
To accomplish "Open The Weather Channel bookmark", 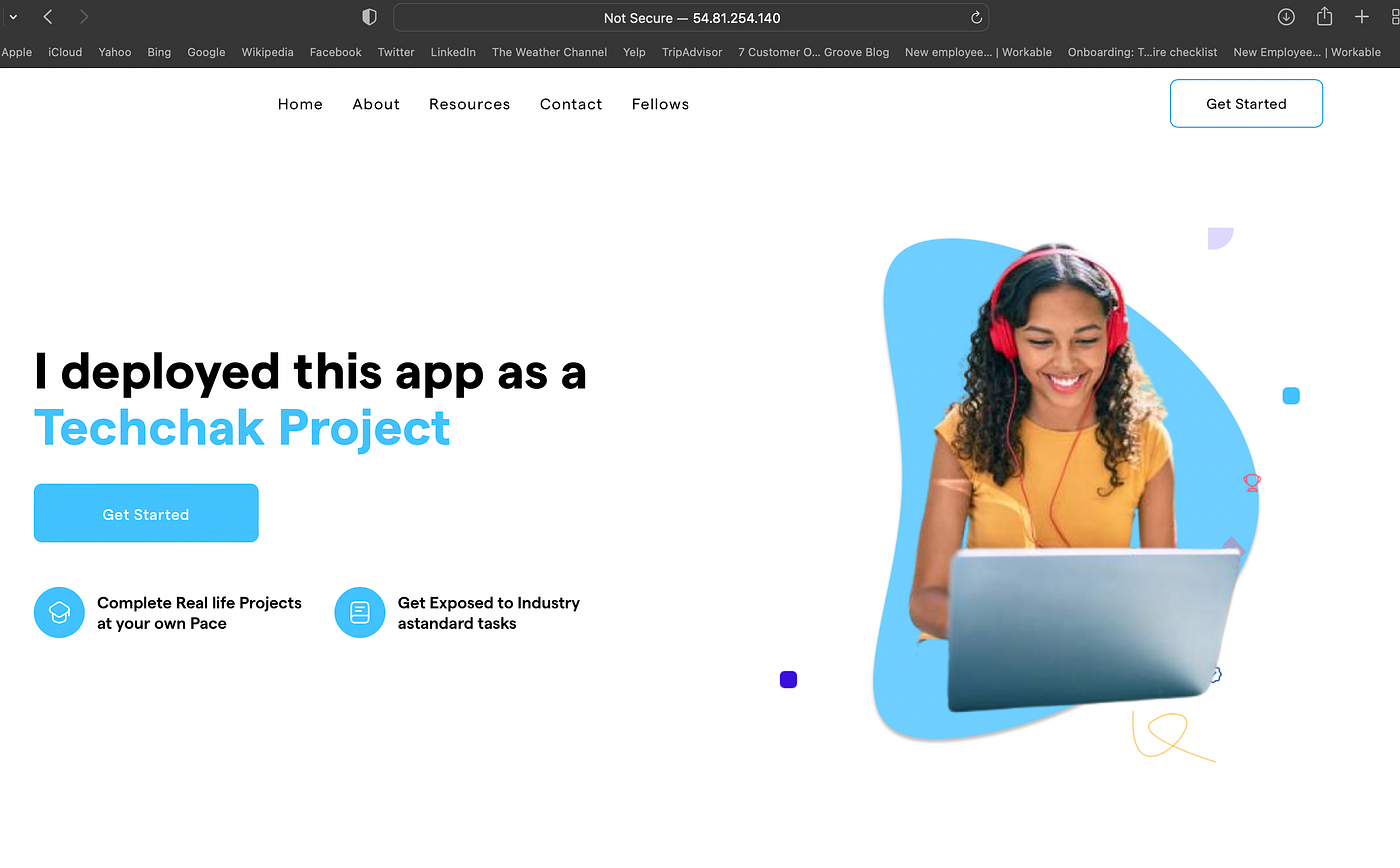I will (549, 52).
